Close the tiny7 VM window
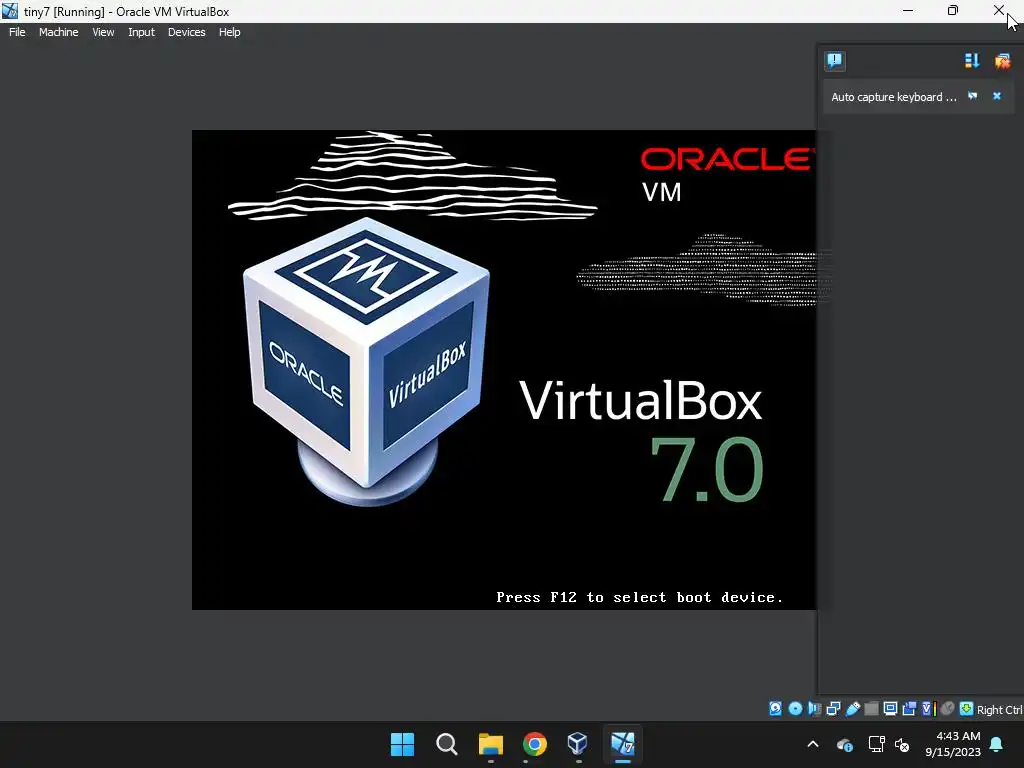This screenshot has height=768, width=1024. (999, 10)
